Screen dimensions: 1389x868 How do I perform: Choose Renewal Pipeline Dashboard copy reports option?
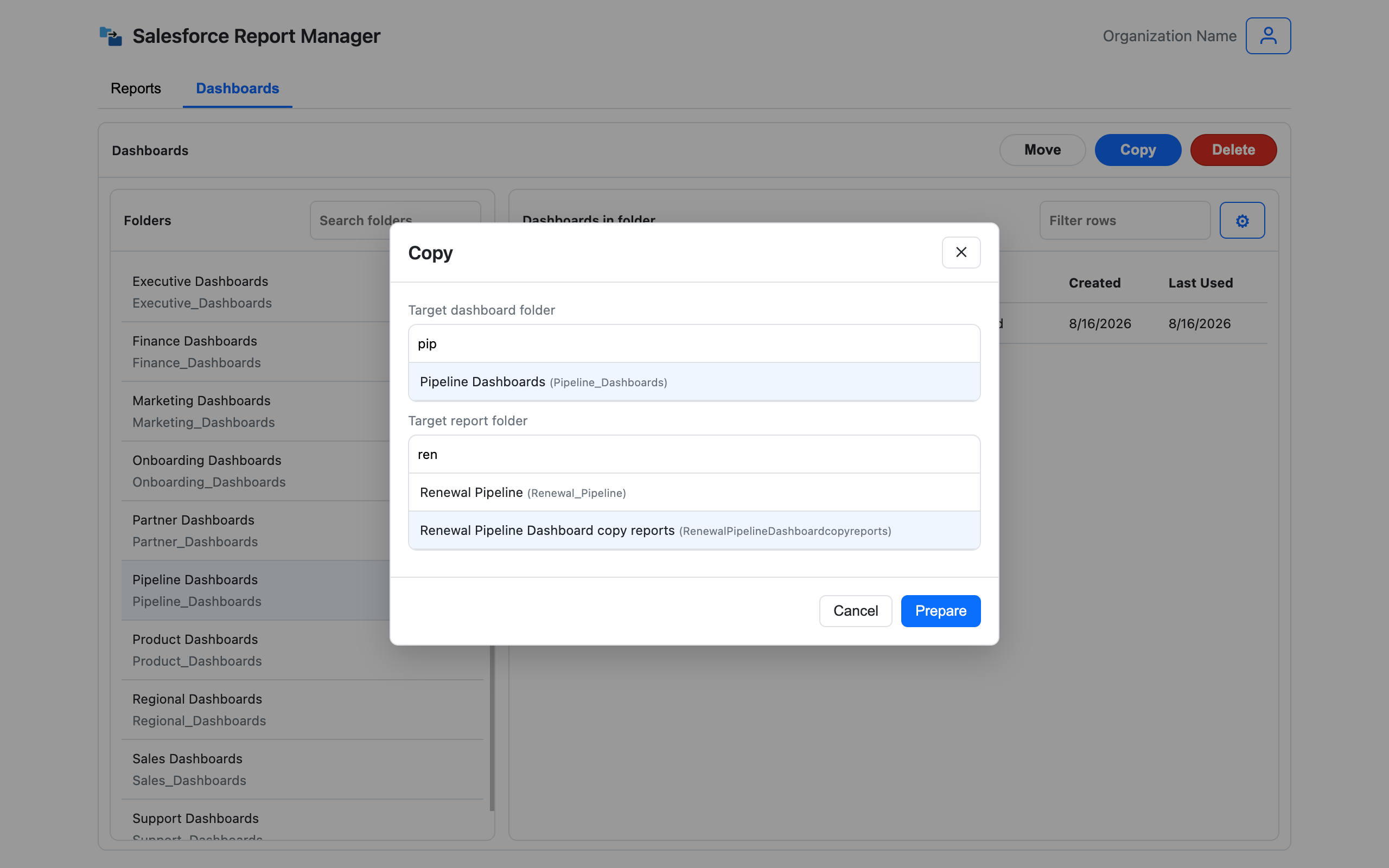pos(694,531)
